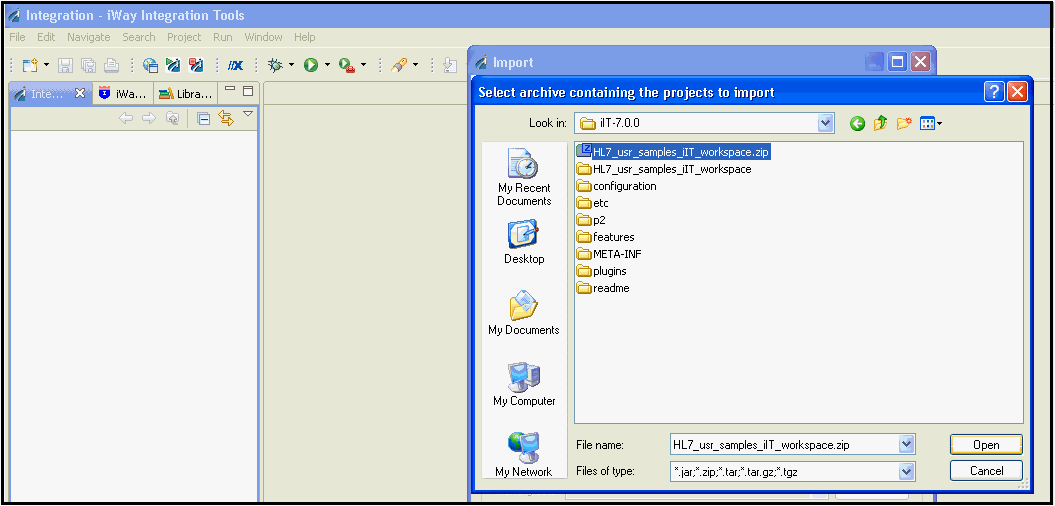
Task: Click the Open button
Action: (986, 444)
